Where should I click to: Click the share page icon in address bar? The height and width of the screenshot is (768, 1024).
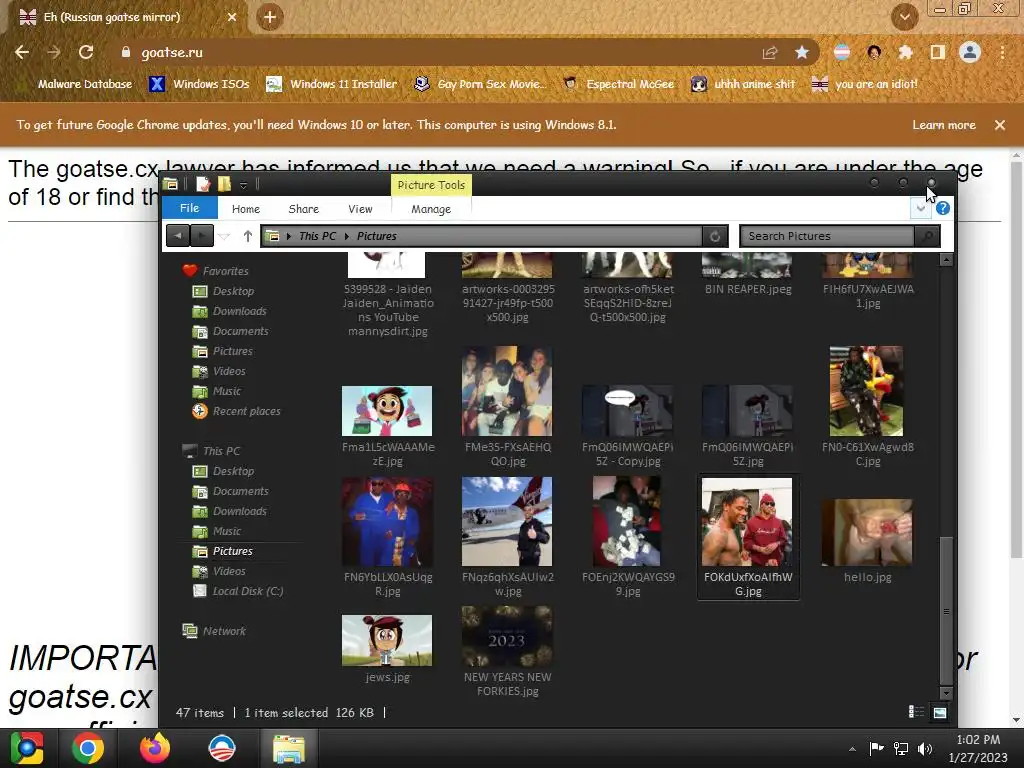pyautogui.click(x=770, y=52)
